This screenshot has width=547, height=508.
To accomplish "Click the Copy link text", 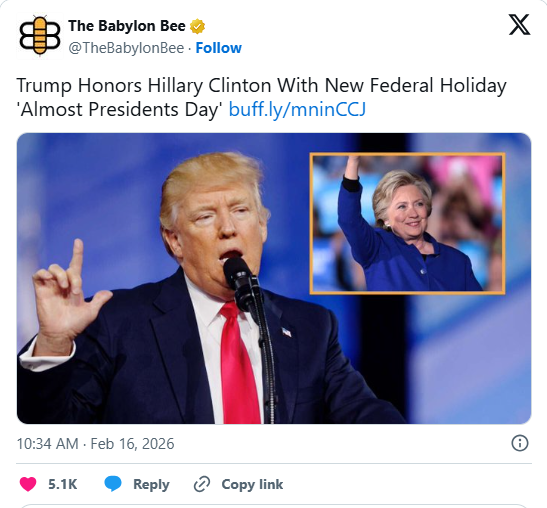I will pyautogui.click(x=252, y=484).
